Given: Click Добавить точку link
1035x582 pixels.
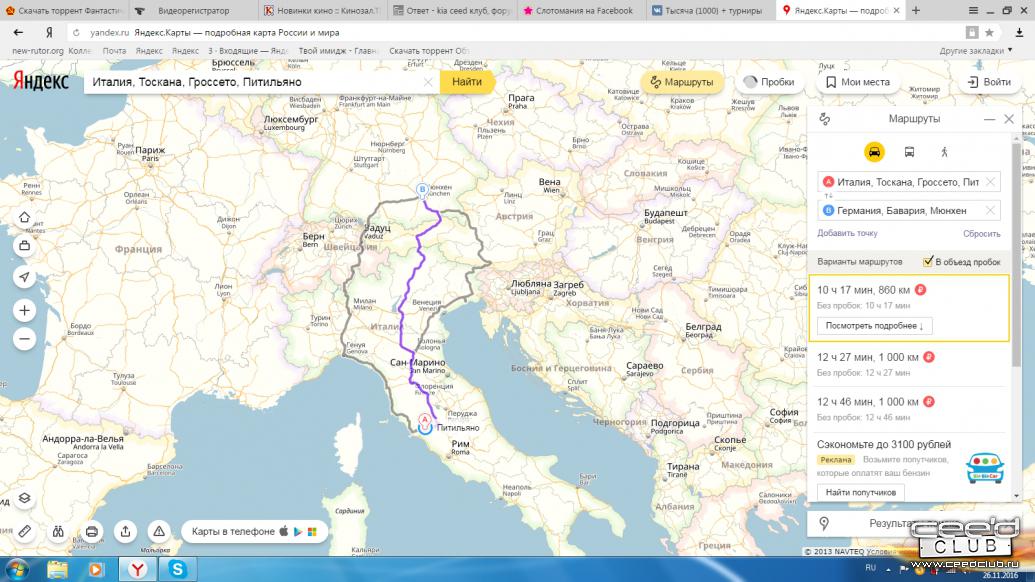Looking at the screenshot, I should pos(847,233).
